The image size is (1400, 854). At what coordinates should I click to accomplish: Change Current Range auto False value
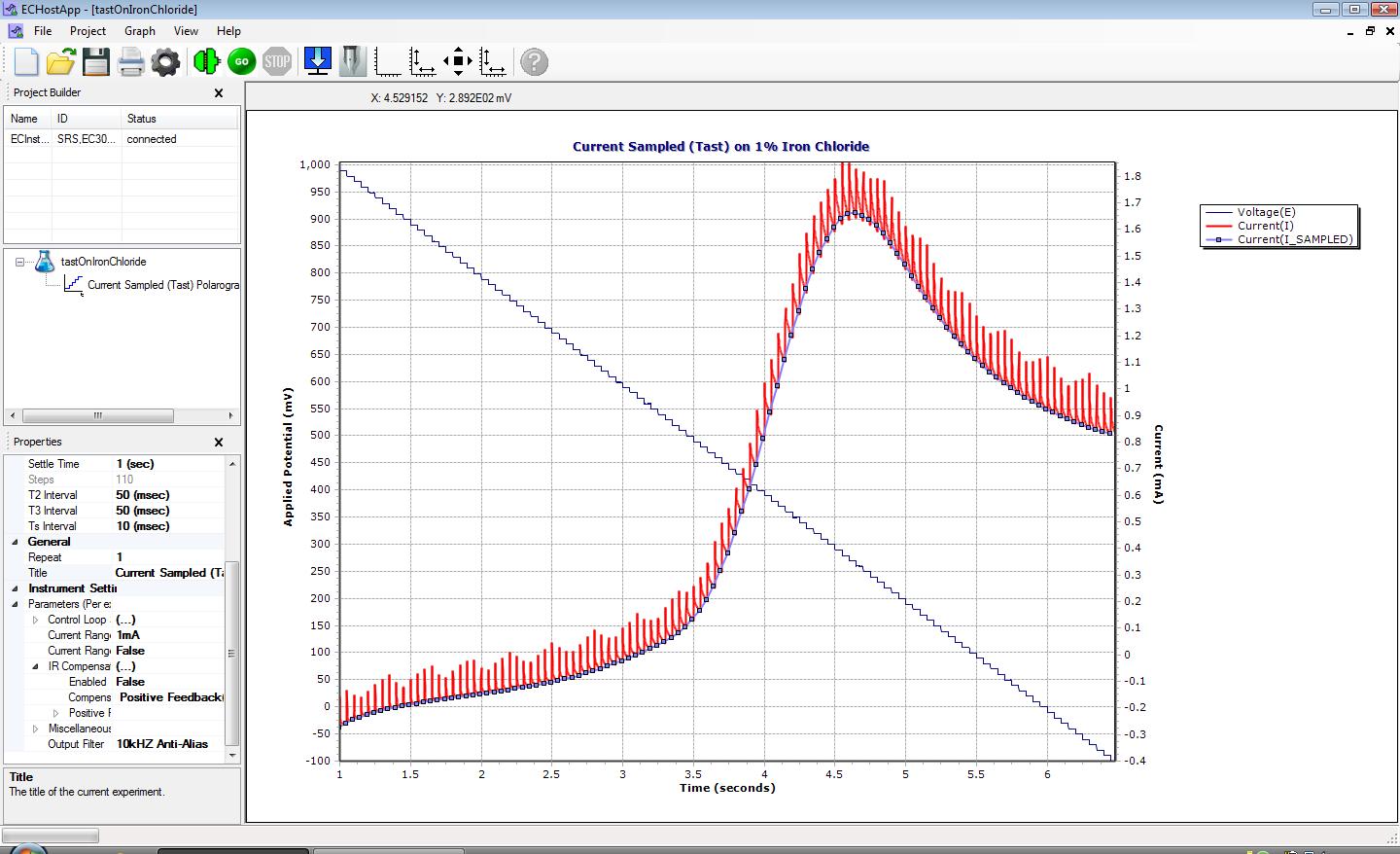point(169,651)
